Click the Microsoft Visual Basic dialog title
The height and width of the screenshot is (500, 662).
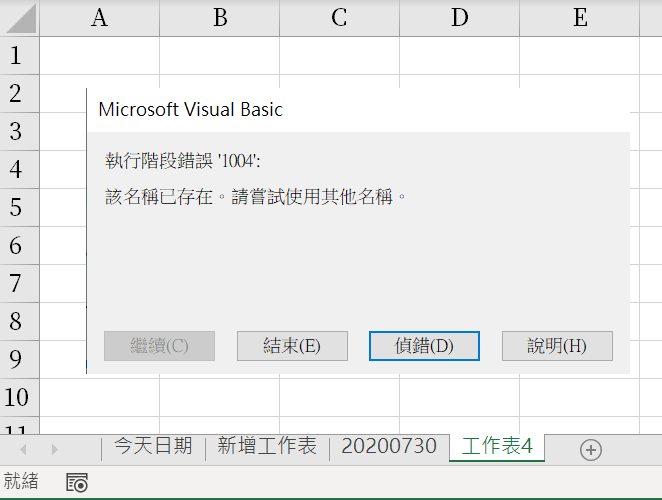tap(190, 110)
